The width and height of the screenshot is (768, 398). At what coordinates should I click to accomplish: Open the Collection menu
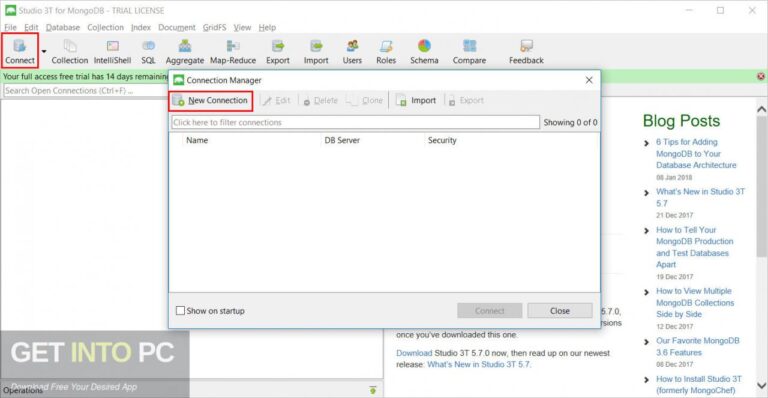105,27
